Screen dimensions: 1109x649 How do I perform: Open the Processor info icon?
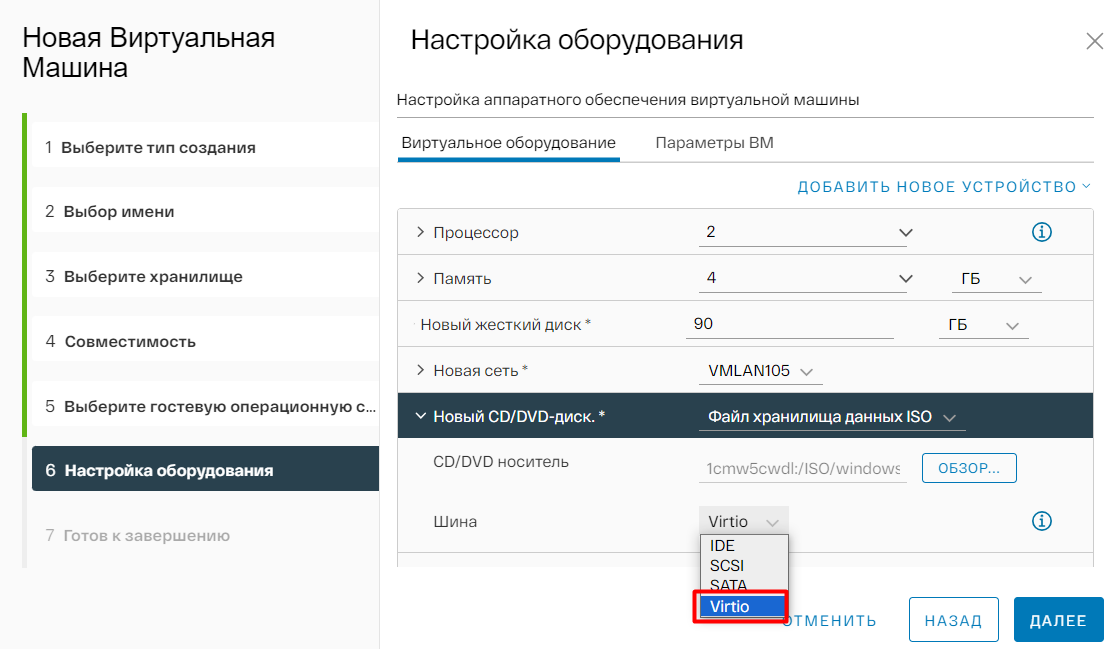coord(1041,232)
